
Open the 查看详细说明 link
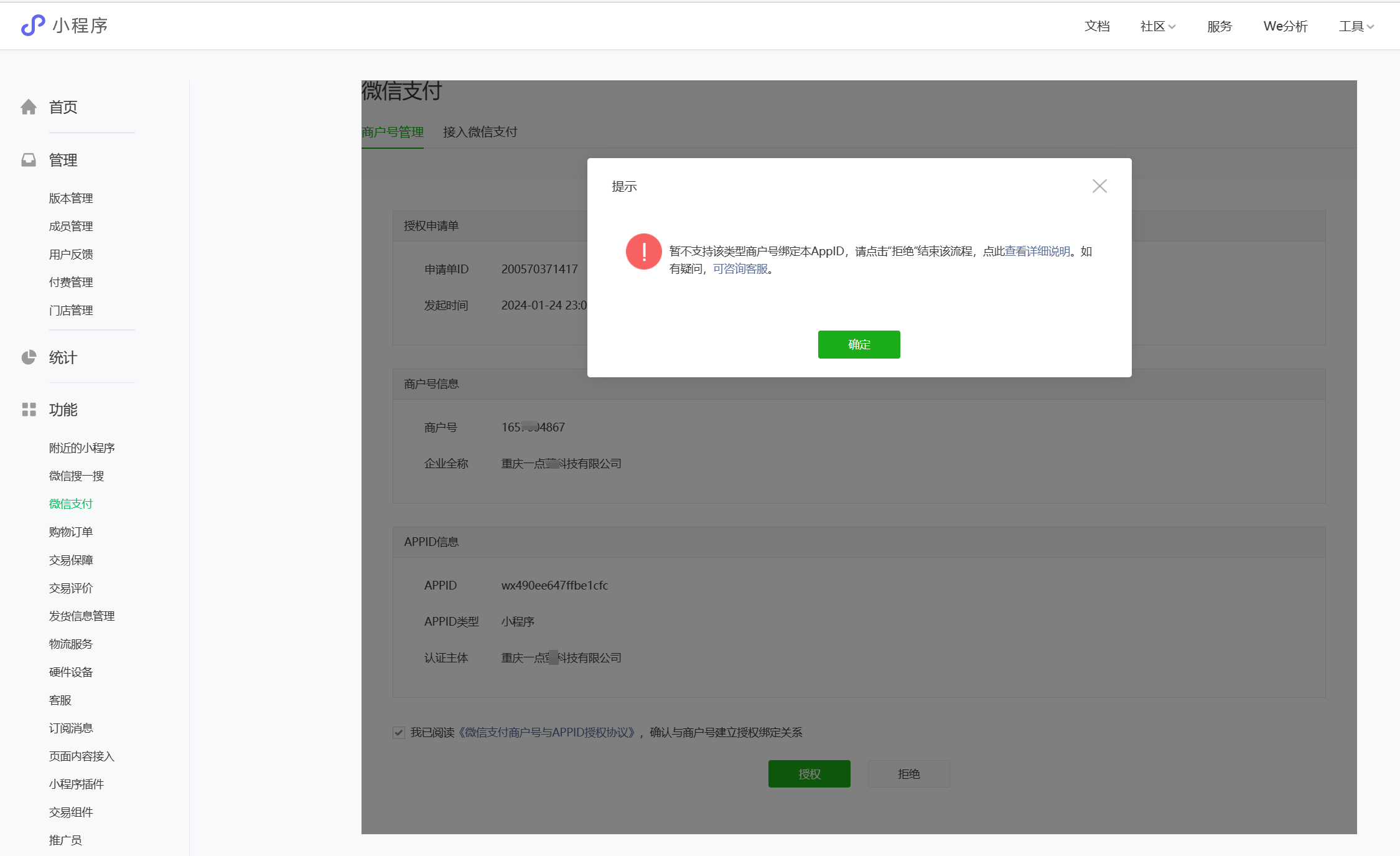[1037, 252]
